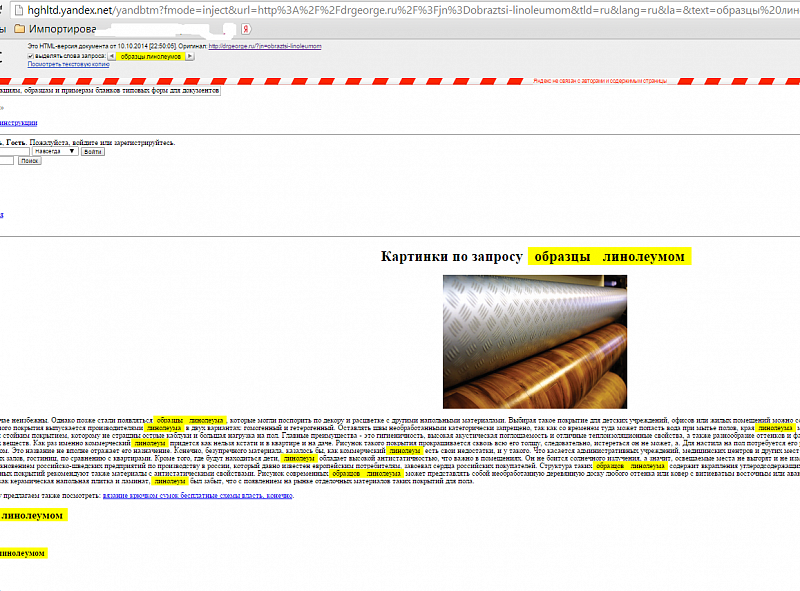
Task: Click the linoleum rolls picture
Action: (x=535, y=342)
